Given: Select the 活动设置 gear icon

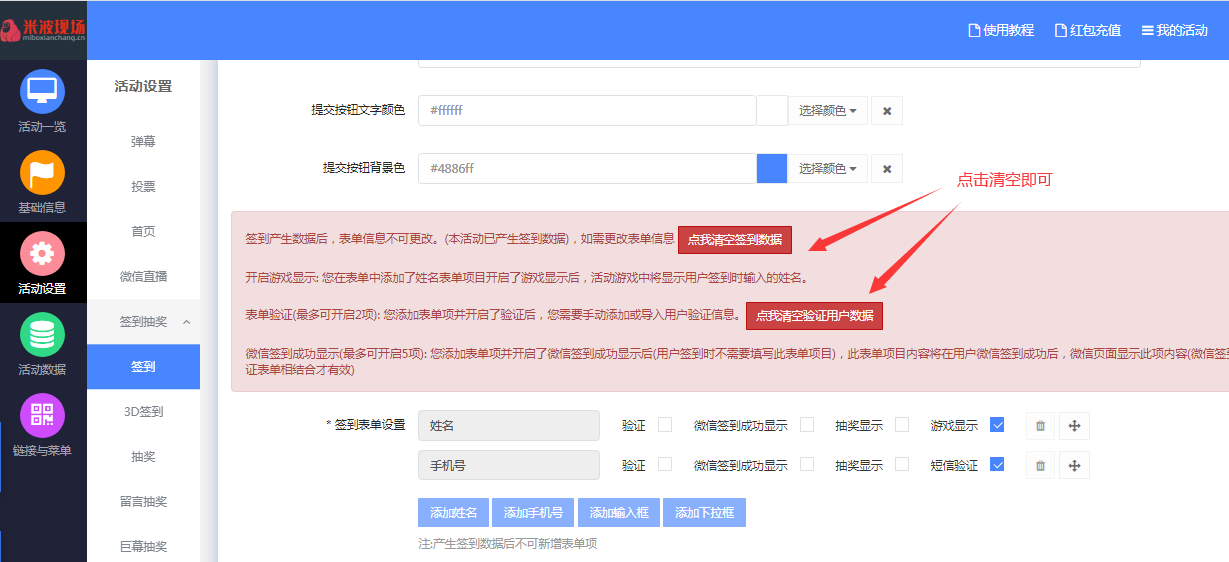Looking at the screenshot, I should tap(42, 253).
